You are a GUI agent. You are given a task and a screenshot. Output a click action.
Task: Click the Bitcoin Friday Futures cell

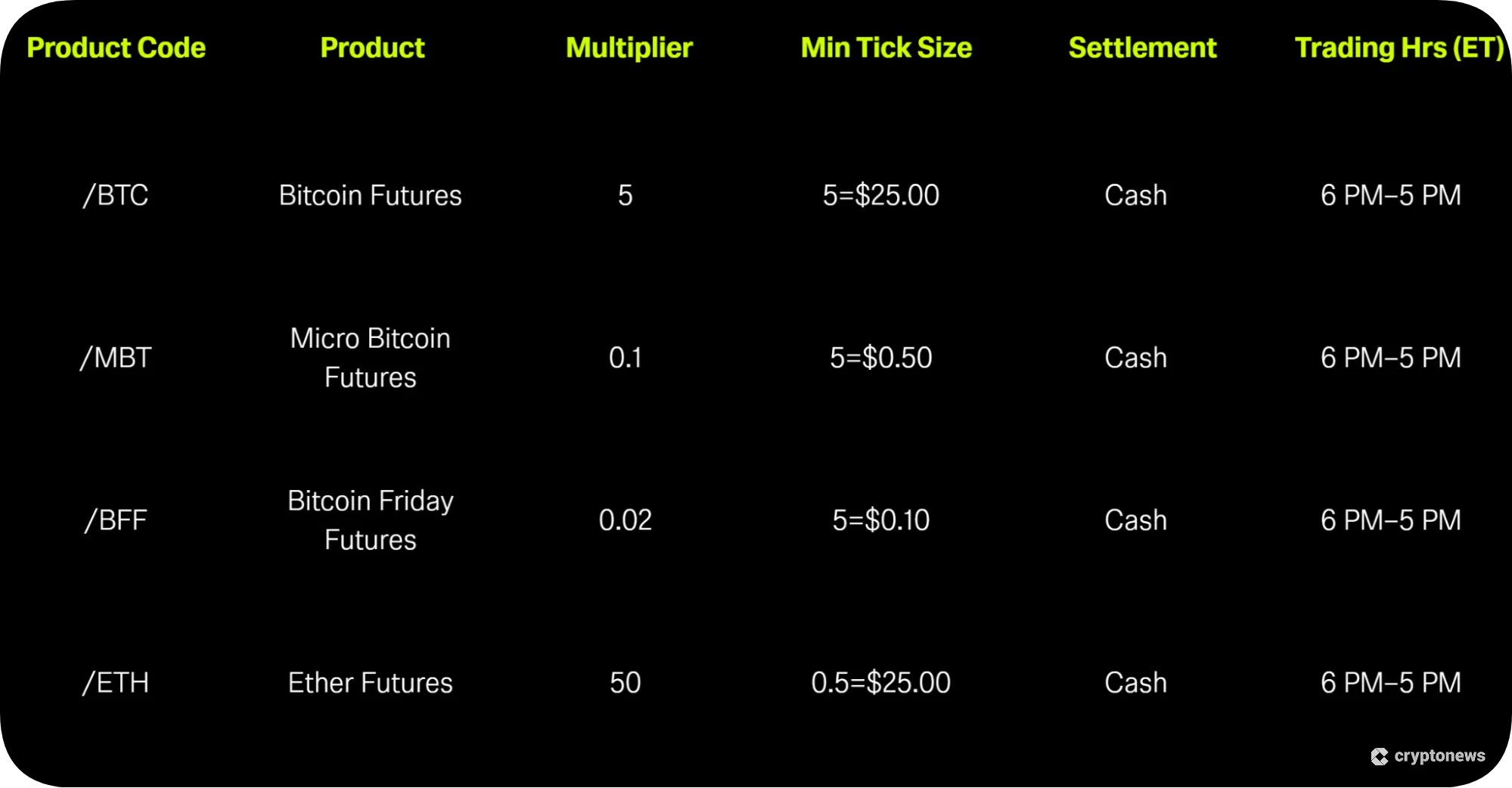point(370,520)
